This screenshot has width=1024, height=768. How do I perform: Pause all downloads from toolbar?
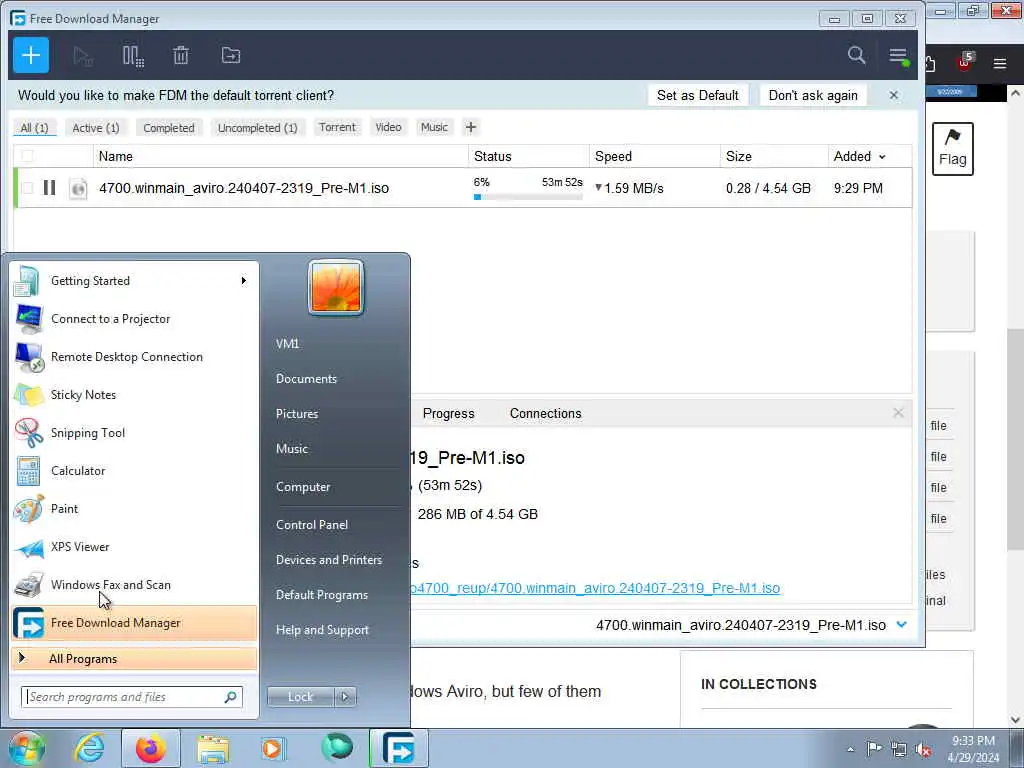(133, 56)
